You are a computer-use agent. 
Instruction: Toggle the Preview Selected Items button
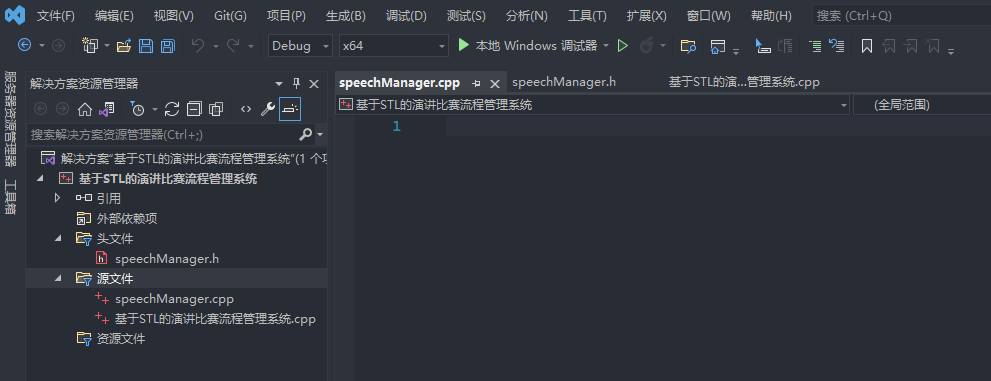(290, 109)
